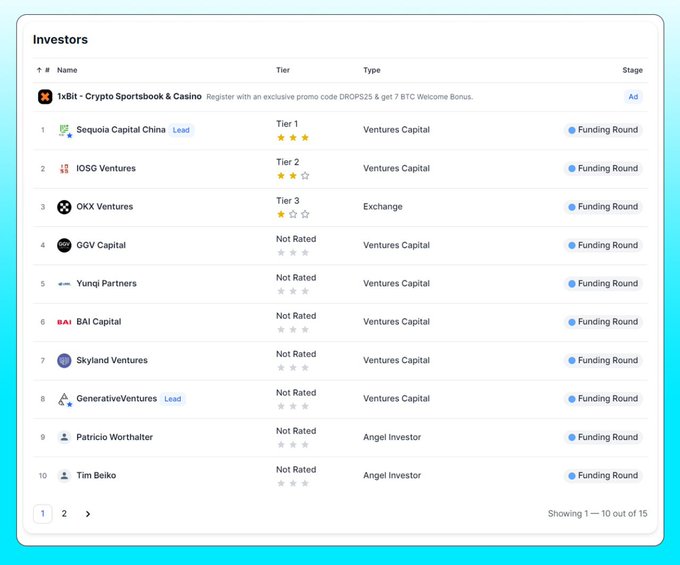Click Funding Round badge for GenerativeVentures
The height and width of the screenshot is (565, 680).
[x=603, y=399]
